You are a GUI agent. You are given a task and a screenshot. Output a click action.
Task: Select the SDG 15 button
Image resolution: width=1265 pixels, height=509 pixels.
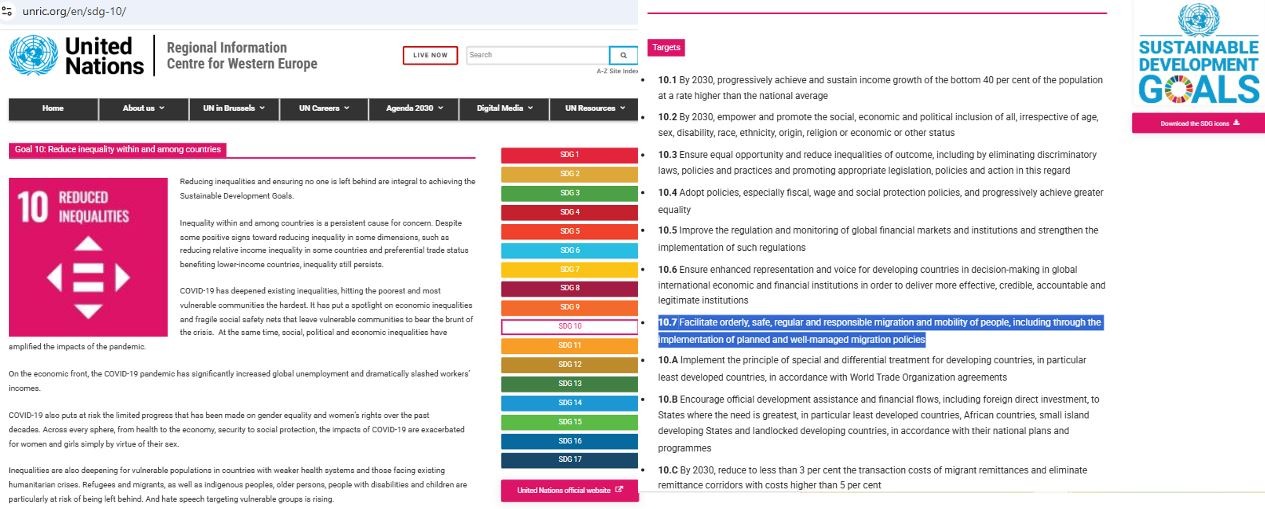click(570, 421)
